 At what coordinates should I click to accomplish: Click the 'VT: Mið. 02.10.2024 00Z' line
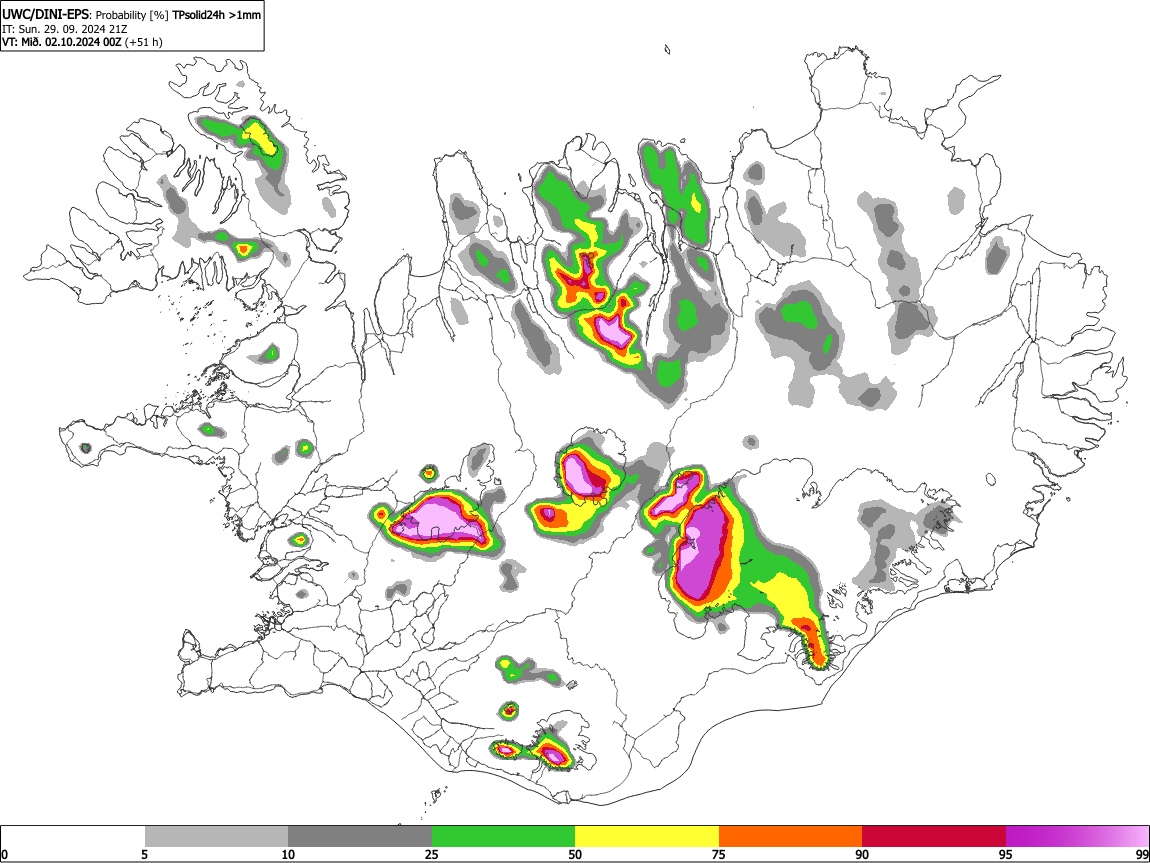coord(62,42)
